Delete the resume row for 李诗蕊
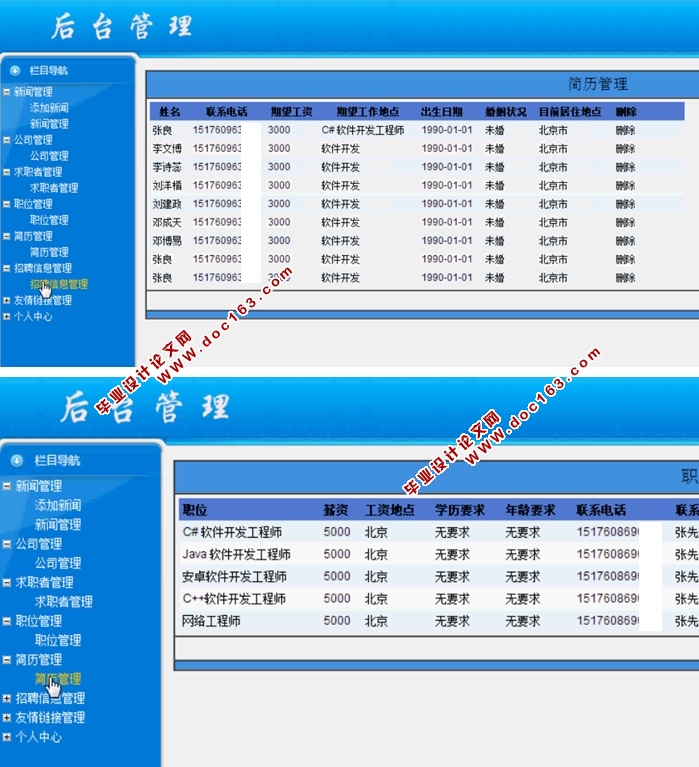The width and height of the screenshot is (699, 767). [x=625, y=167]
